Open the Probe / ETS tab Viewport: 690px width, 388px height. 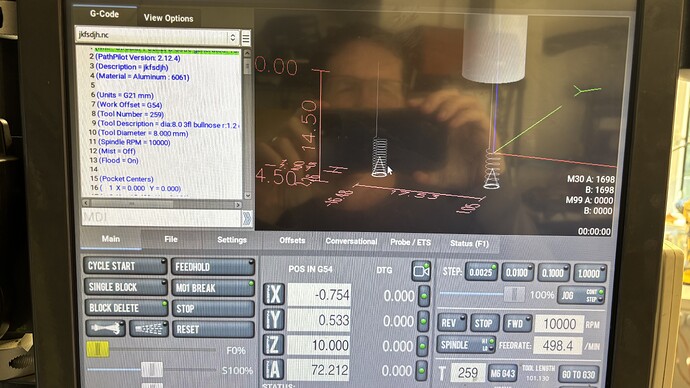411,242
